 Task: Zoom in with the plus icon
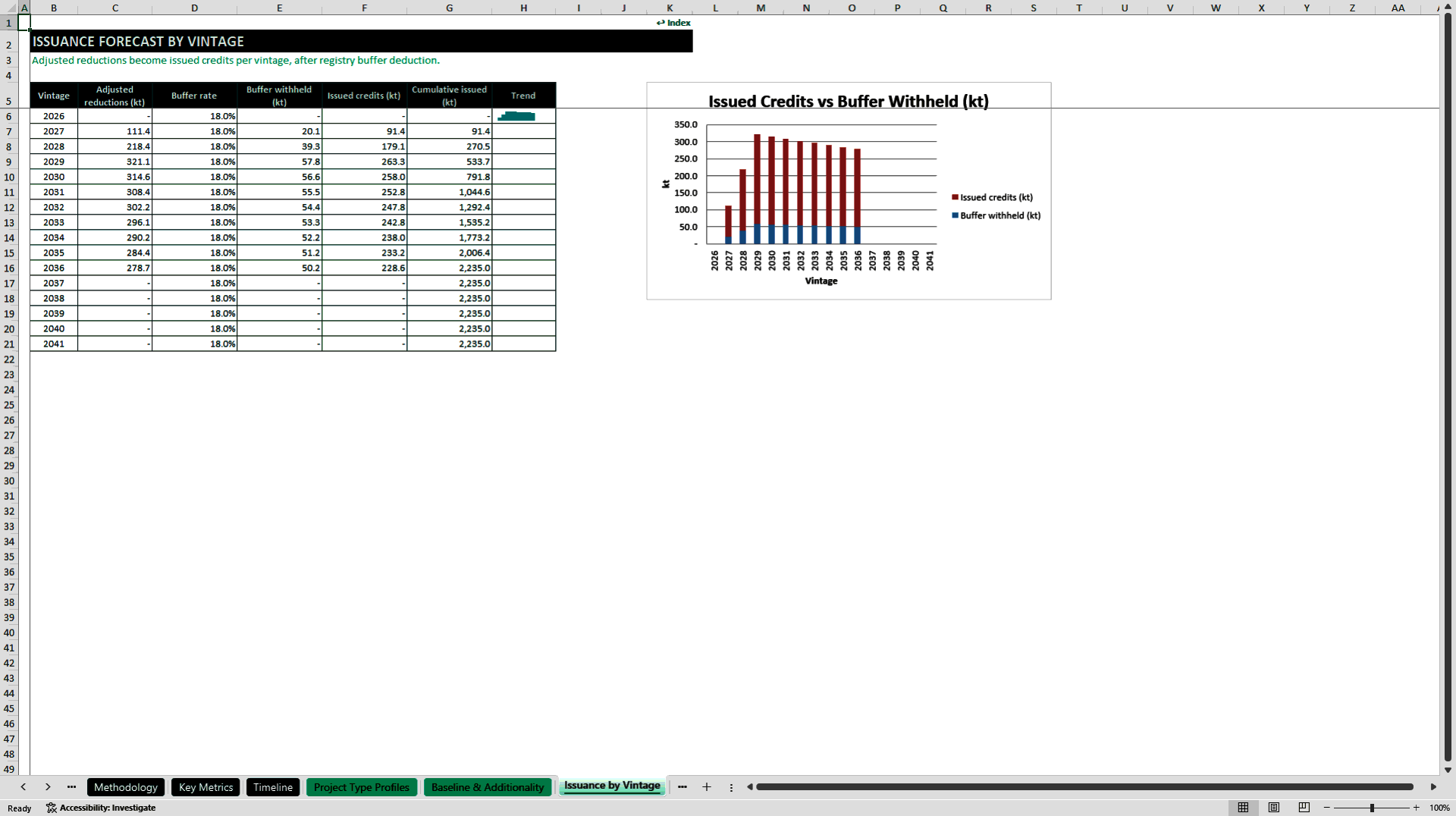pos(1416,808)
